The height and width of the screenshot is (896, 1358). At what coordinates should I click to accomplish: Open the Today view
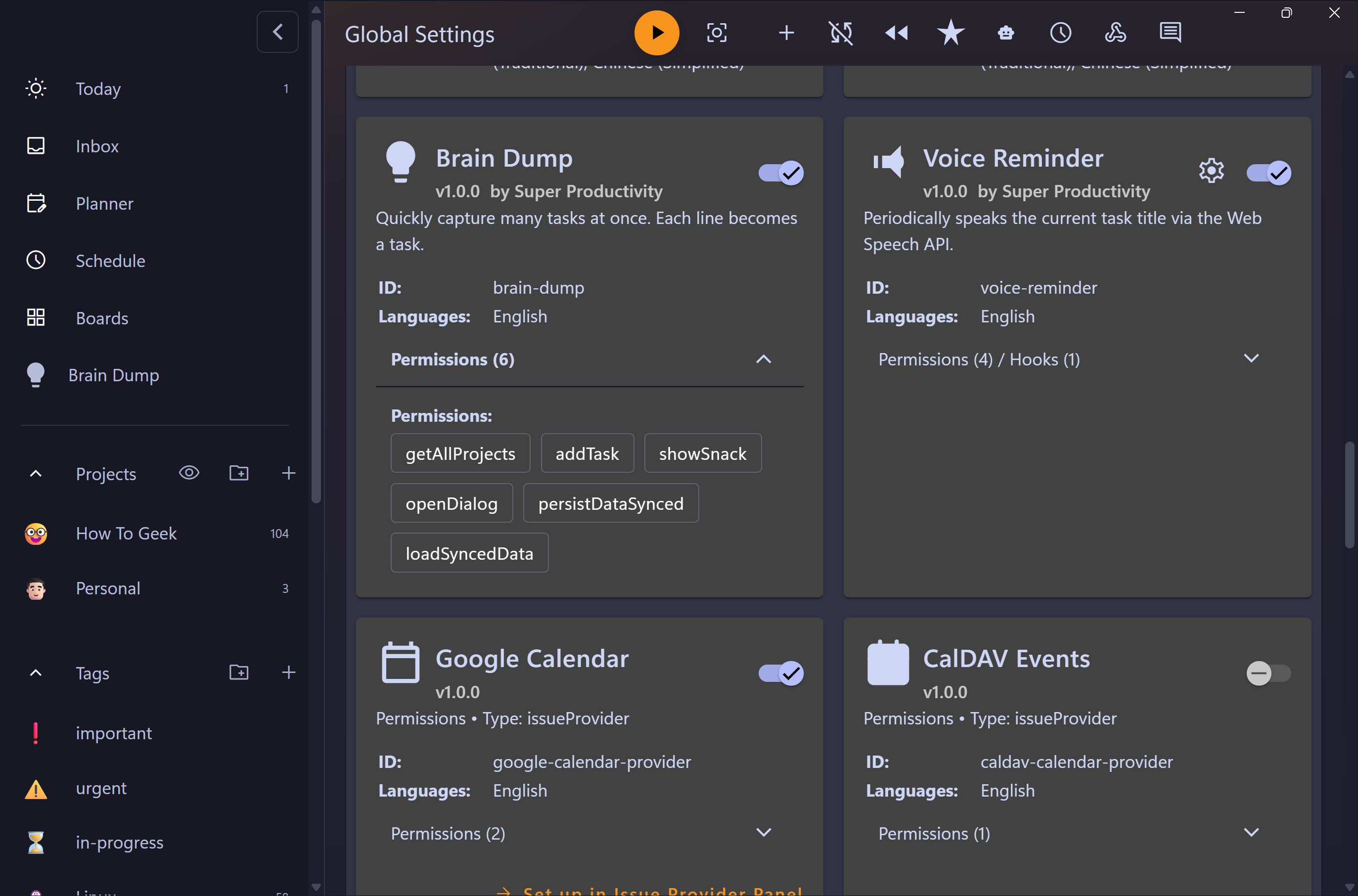(154, 89)
